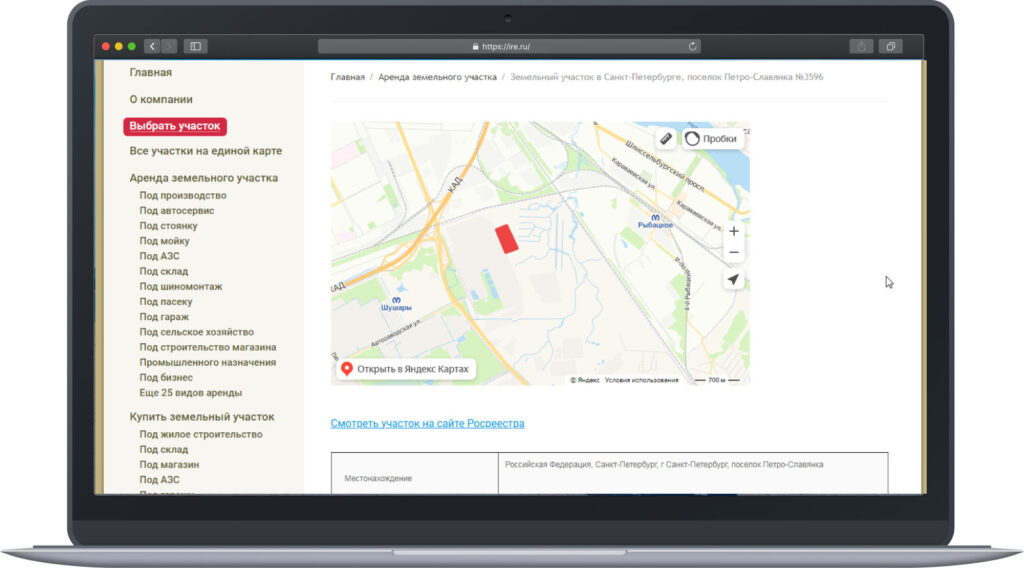Select Под автосервис
This screenshot has height=568, width=1024.
pyautogui.click(x=176, y=210)
